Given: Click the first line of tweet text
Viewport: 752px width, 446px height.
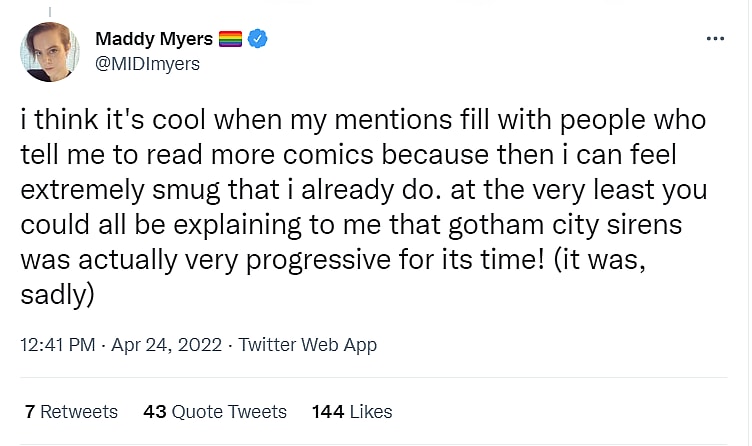Looking at the screenshot, I should tap(362, 120).
